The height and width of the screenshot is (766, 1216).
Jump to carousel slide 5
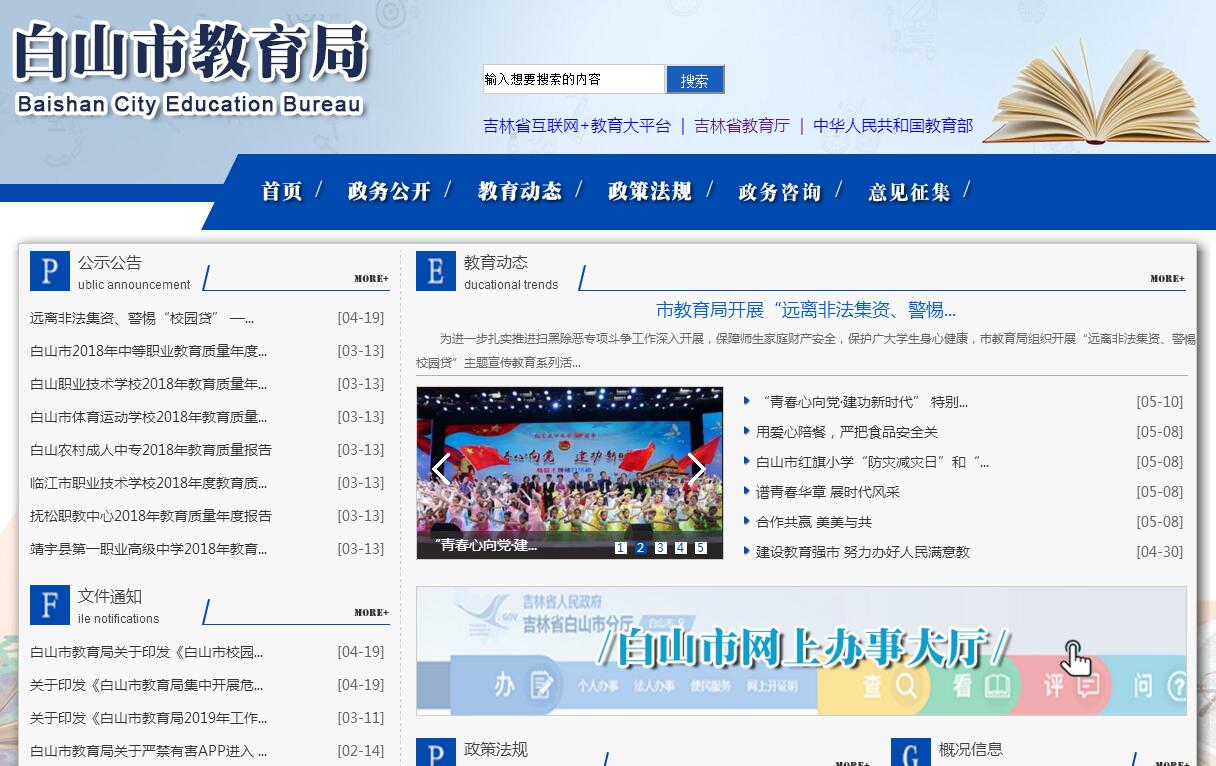click(x=700, y=548)
